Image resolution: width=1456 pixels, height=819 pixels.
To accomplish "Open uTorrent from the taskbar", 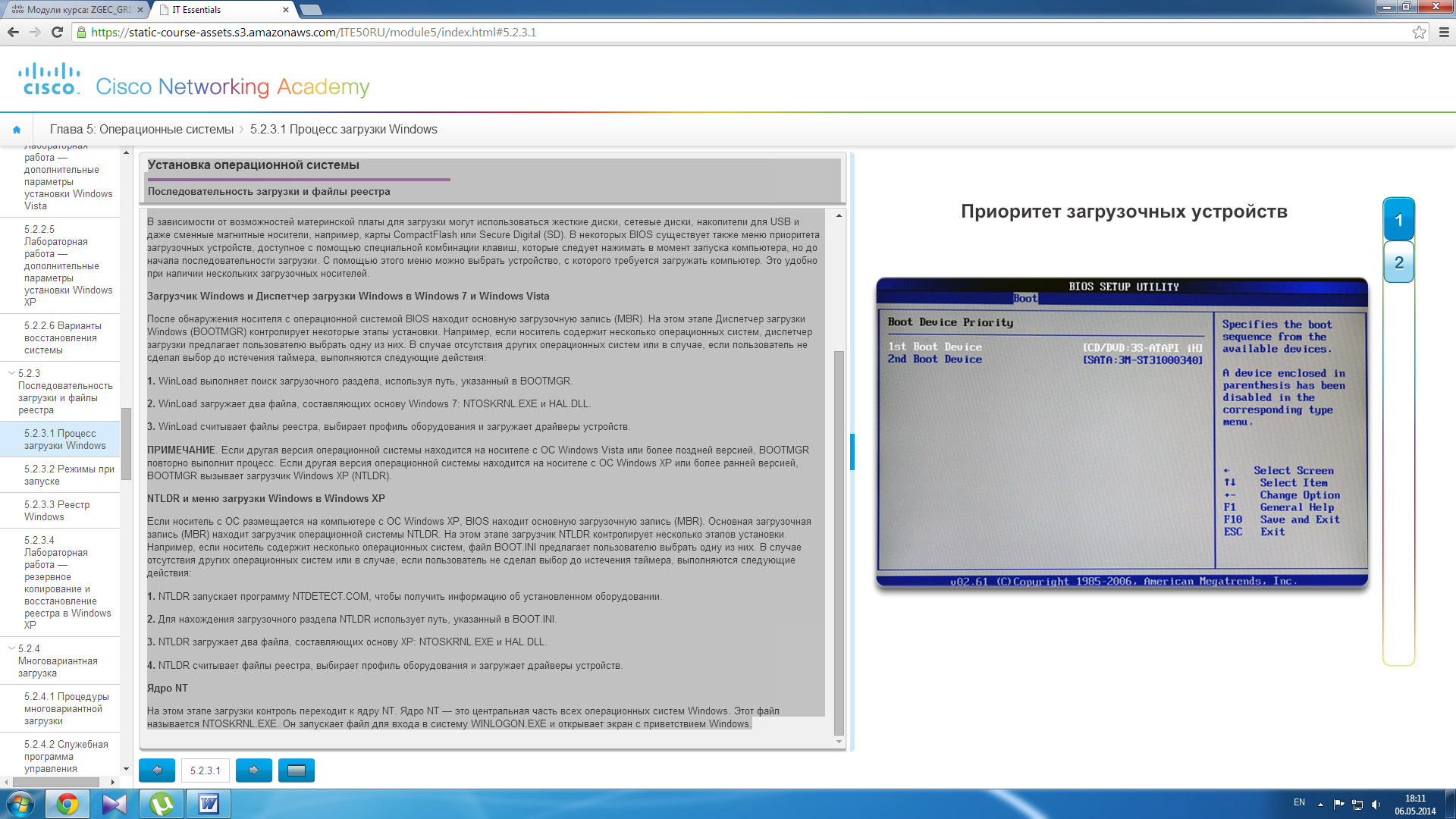I will pyautogui.click(x=162, y=804).
